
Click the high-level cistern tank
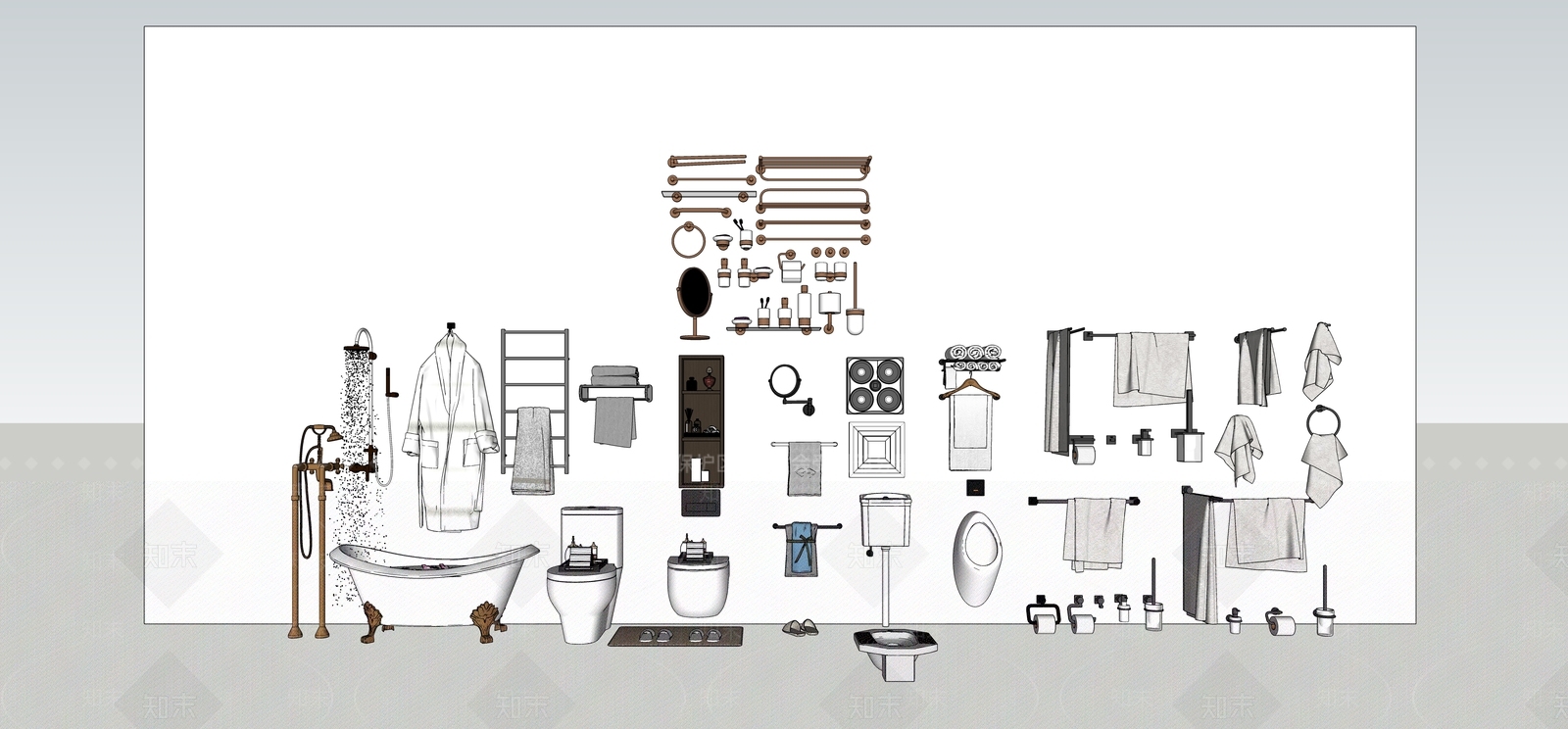[x=888, y=521]
